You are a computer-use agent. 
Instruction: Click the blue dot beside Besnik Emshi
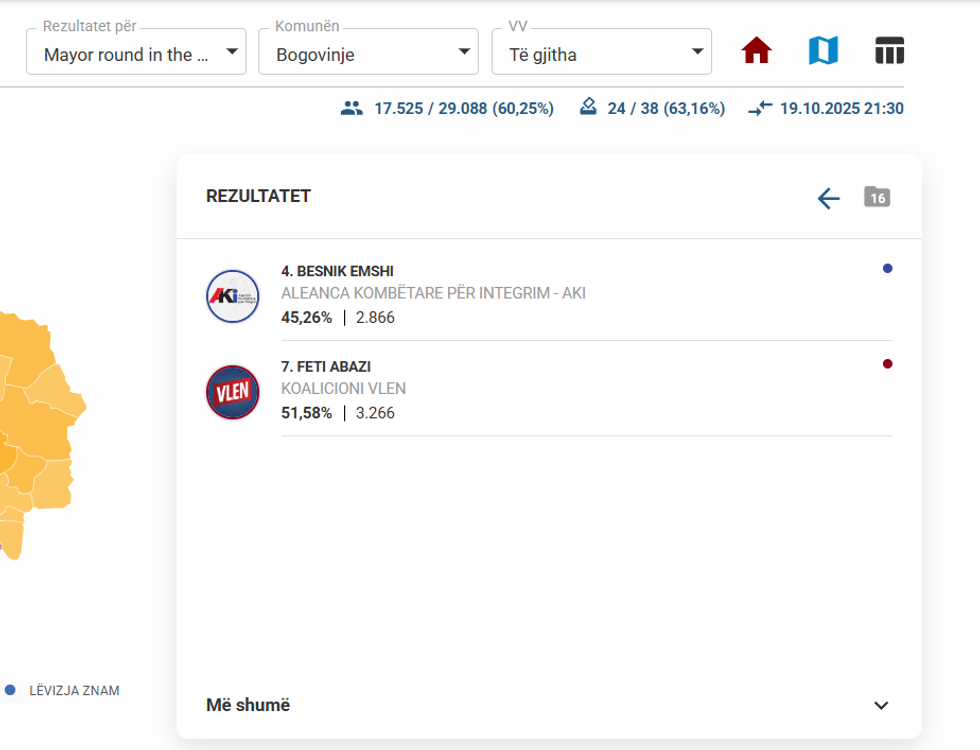click(887, 268)
